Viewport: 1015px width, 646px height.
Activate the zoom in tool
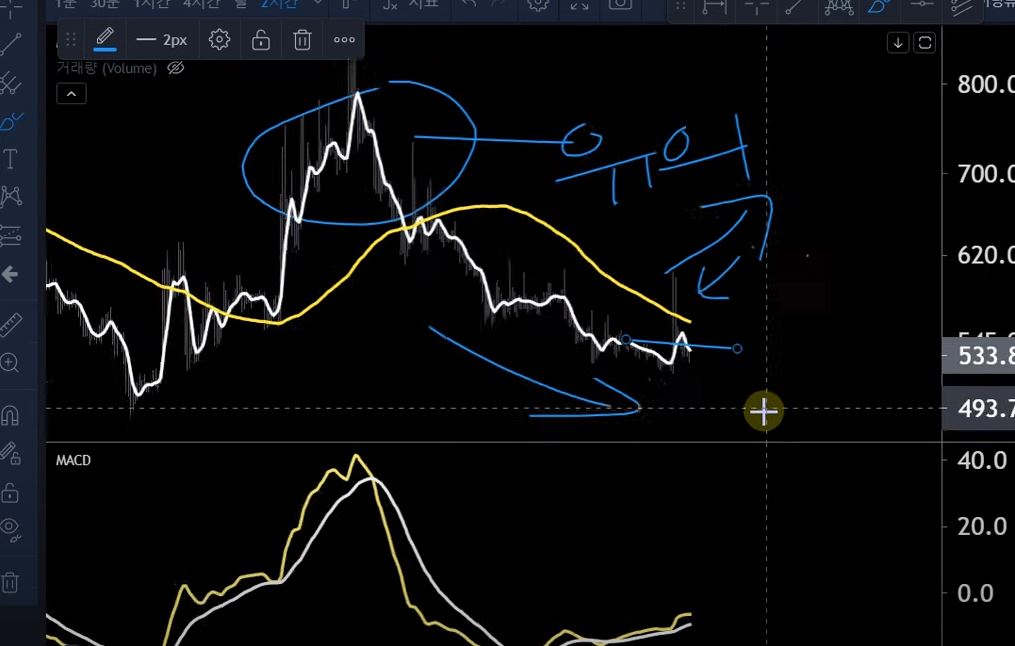click(x=10, y=362)
